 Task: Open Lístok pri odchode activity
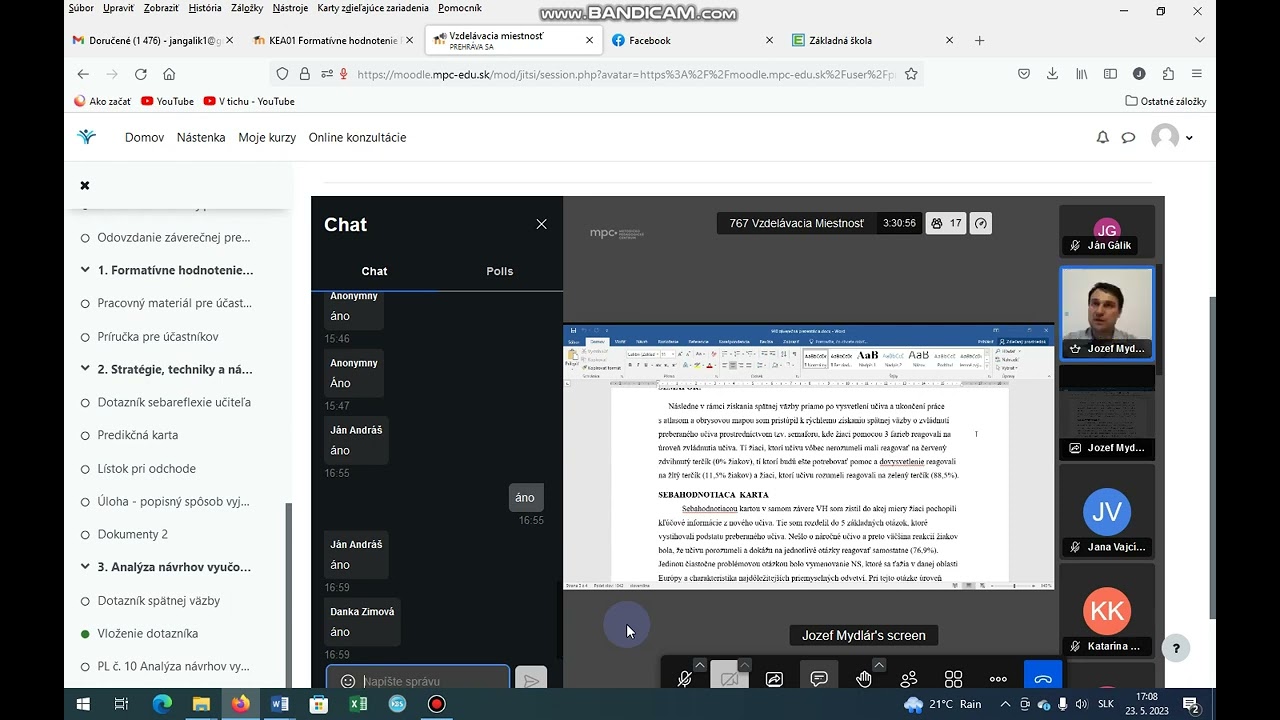(147, 468)
